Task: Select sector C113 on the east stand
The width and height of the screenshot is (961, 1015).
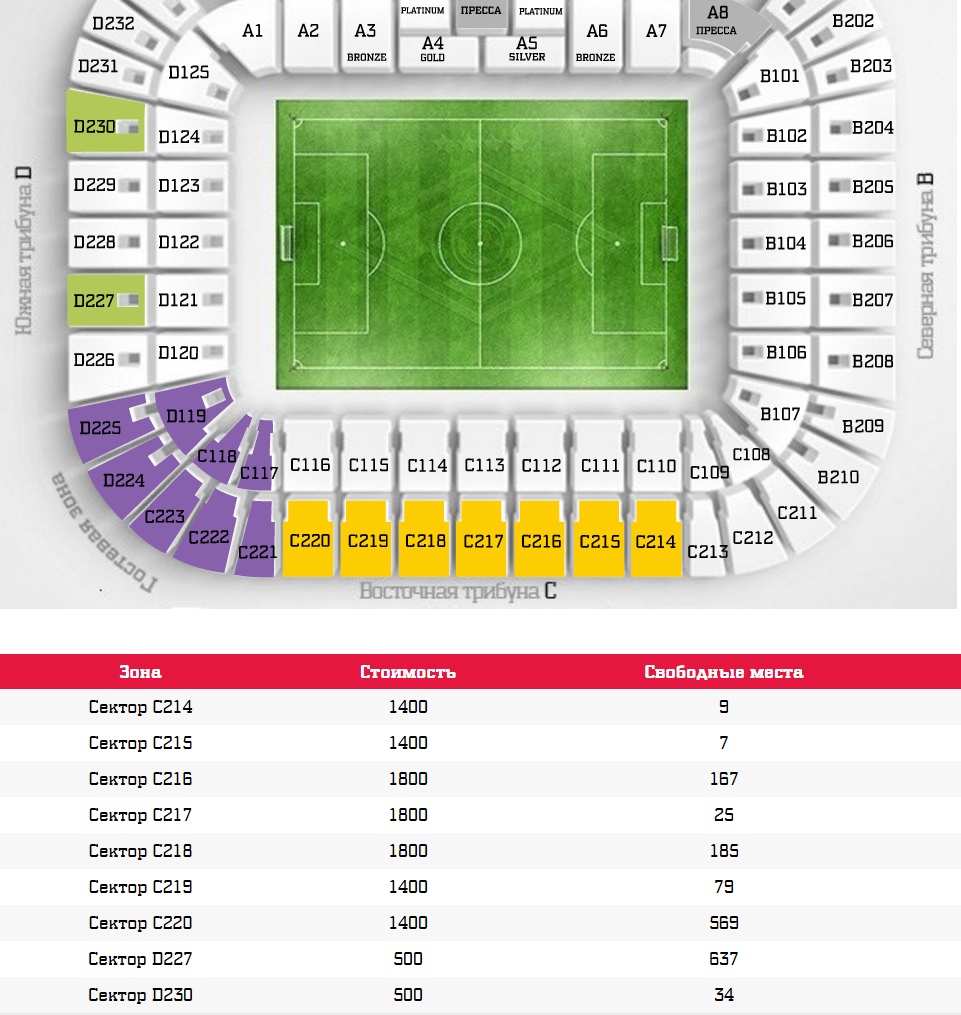Action: click(484, 463)
